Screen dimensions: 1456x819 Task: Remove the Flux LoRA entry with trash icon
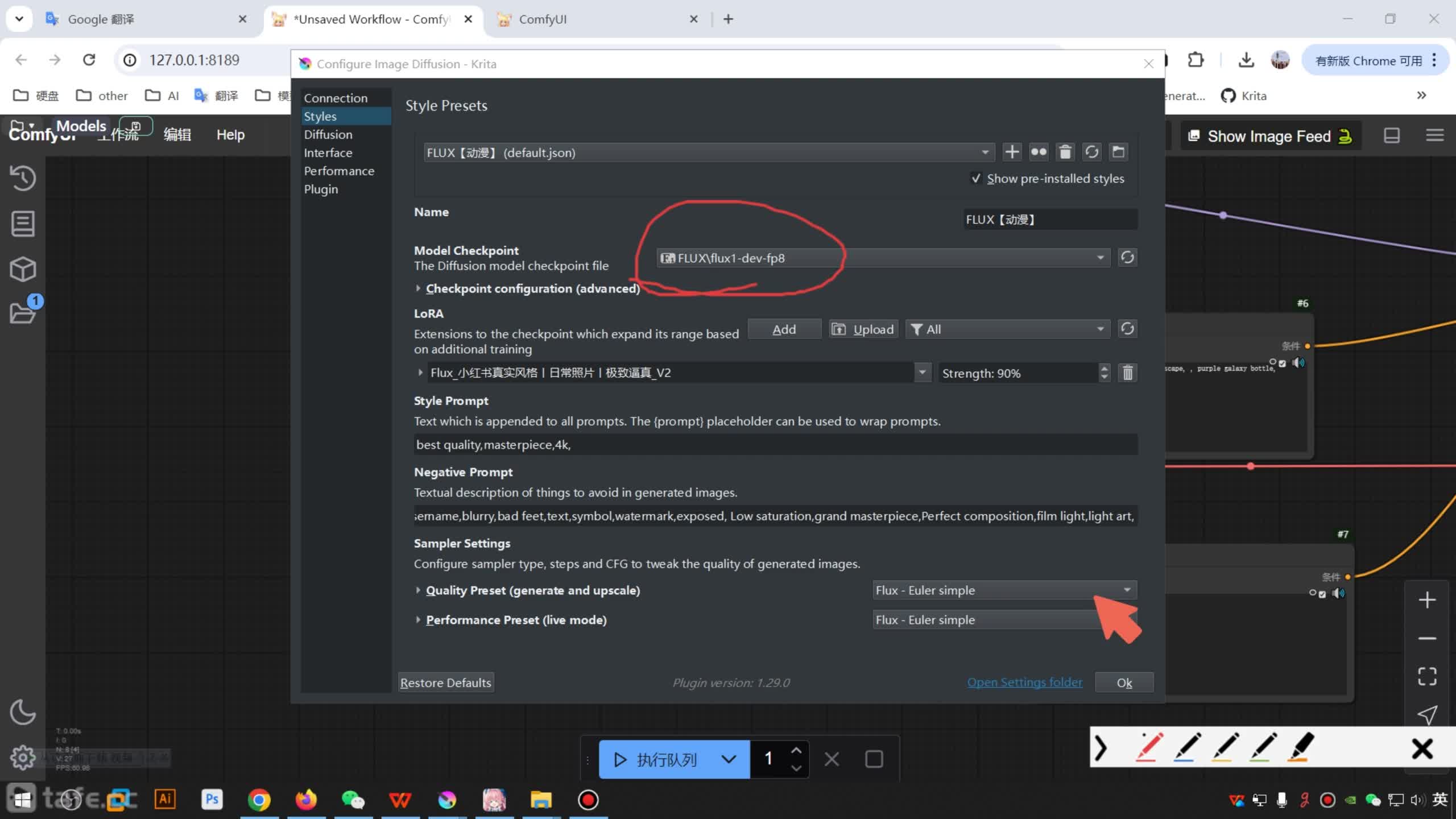(1127, 373)
